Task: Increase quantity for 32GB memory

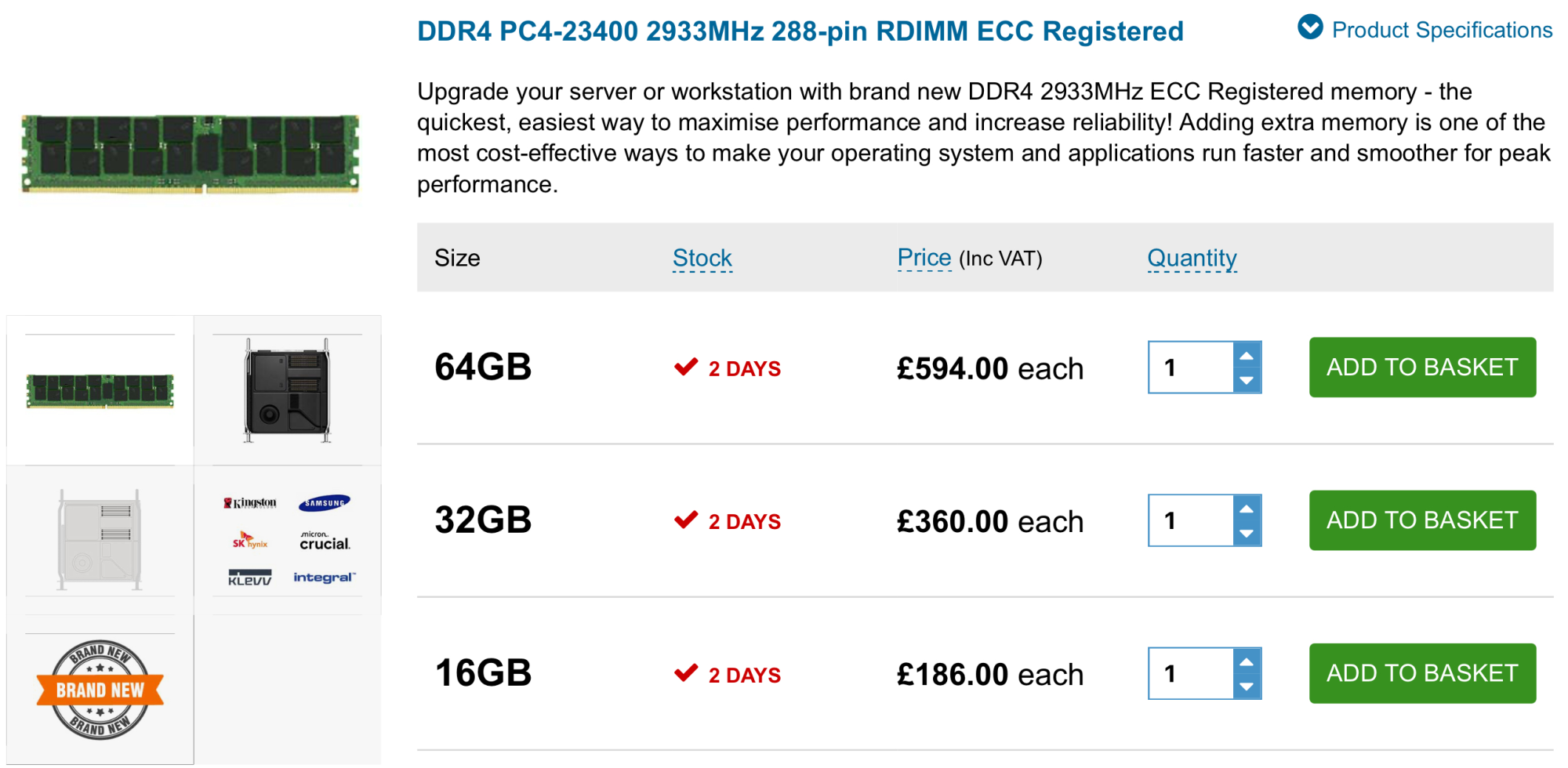Action: click(1247, 509)
